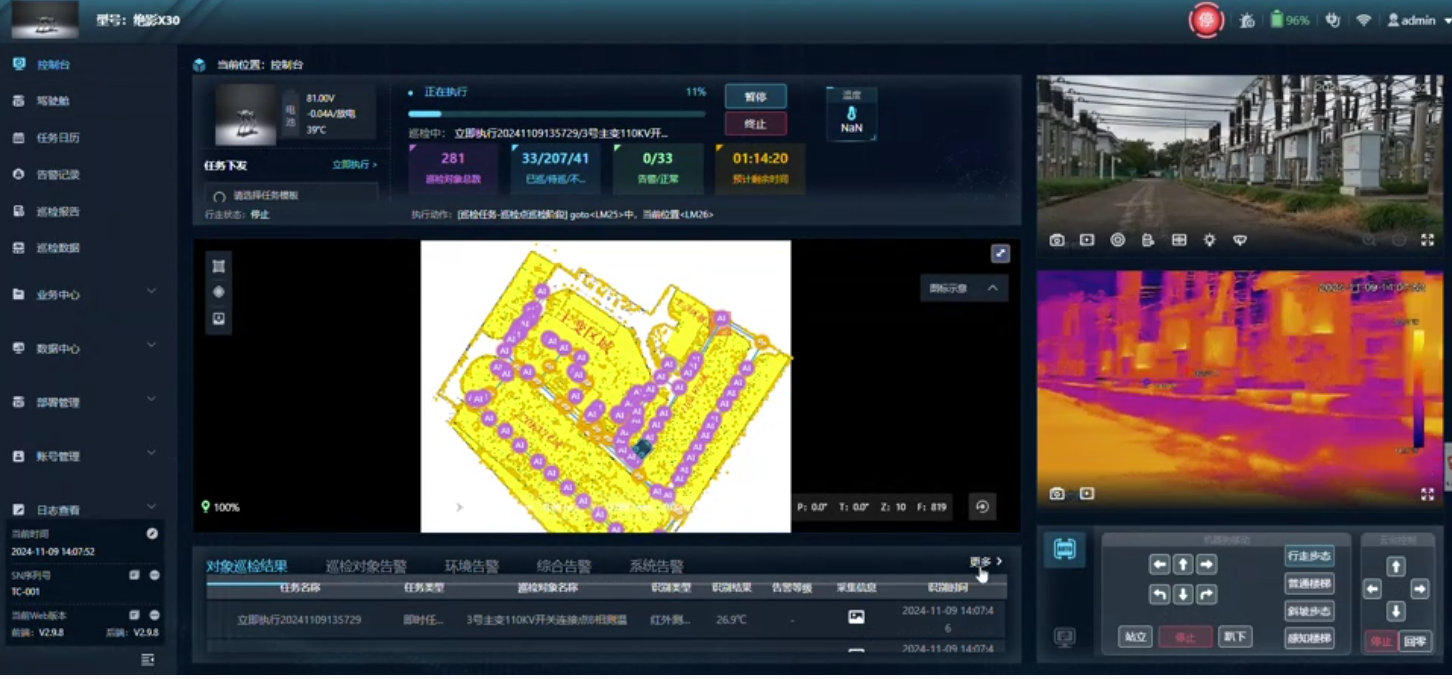The image size is (1452, 679).
Task: Click the reset view icon beside map coordinates
Action: pyautogui.click(x=982, y=507)
